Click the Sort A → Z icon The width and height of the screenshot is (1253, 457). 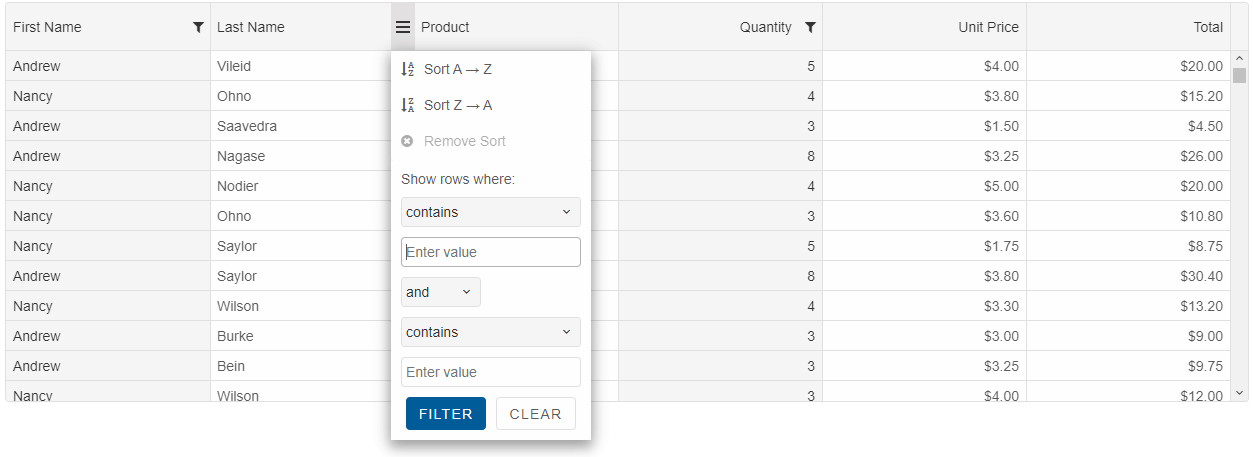pyautogui.click(x=408, y=70)
